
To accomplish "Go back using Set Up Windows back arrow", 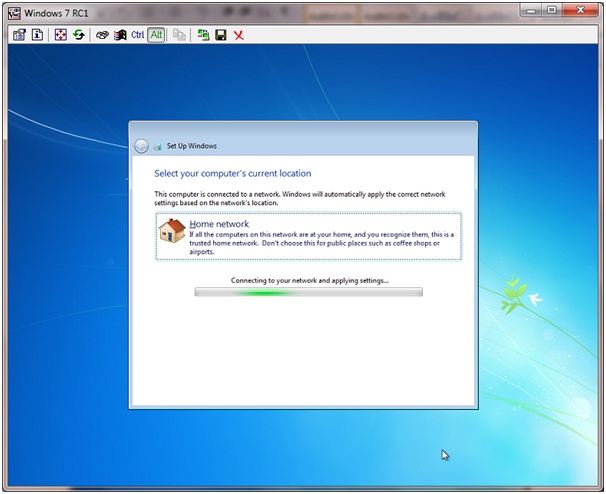I will (141, 146).
